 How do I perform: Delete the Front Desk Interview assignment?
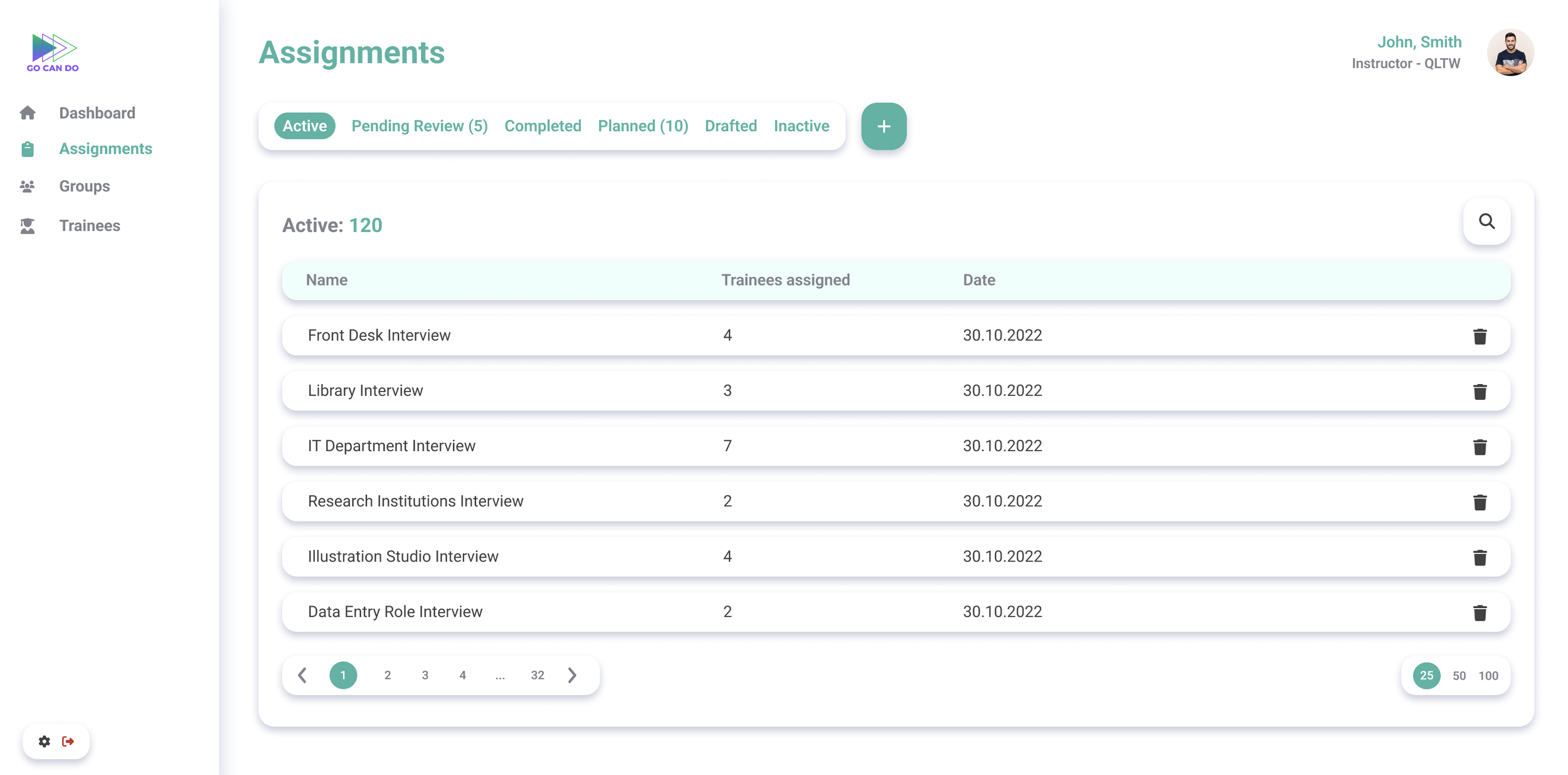(x=1480, y=336)
